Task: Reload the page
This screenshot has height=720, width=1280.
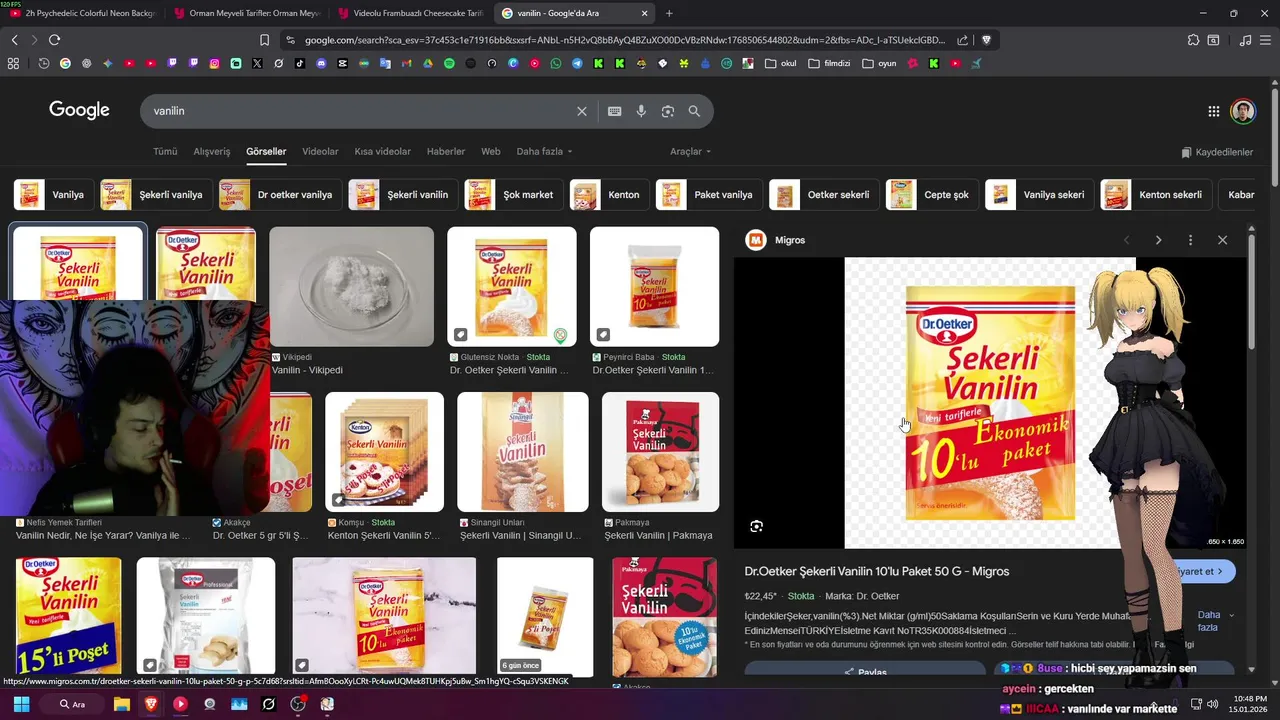Action: click(54, 40)
